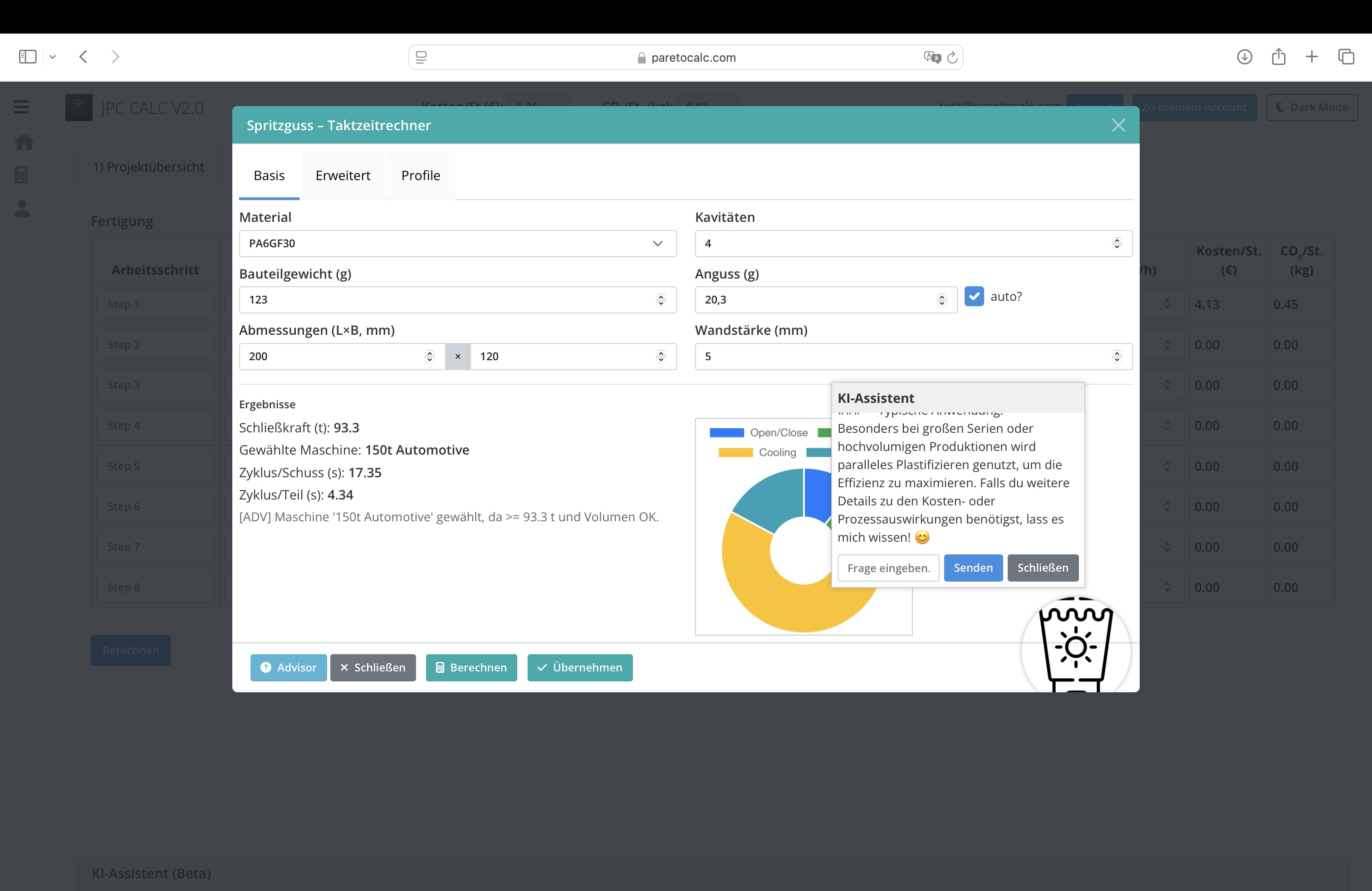This screenshot has width=1372, height=891.
Task: Click the Frage eingeben input in KI-Assistent
Action: (x=888, y=568)
